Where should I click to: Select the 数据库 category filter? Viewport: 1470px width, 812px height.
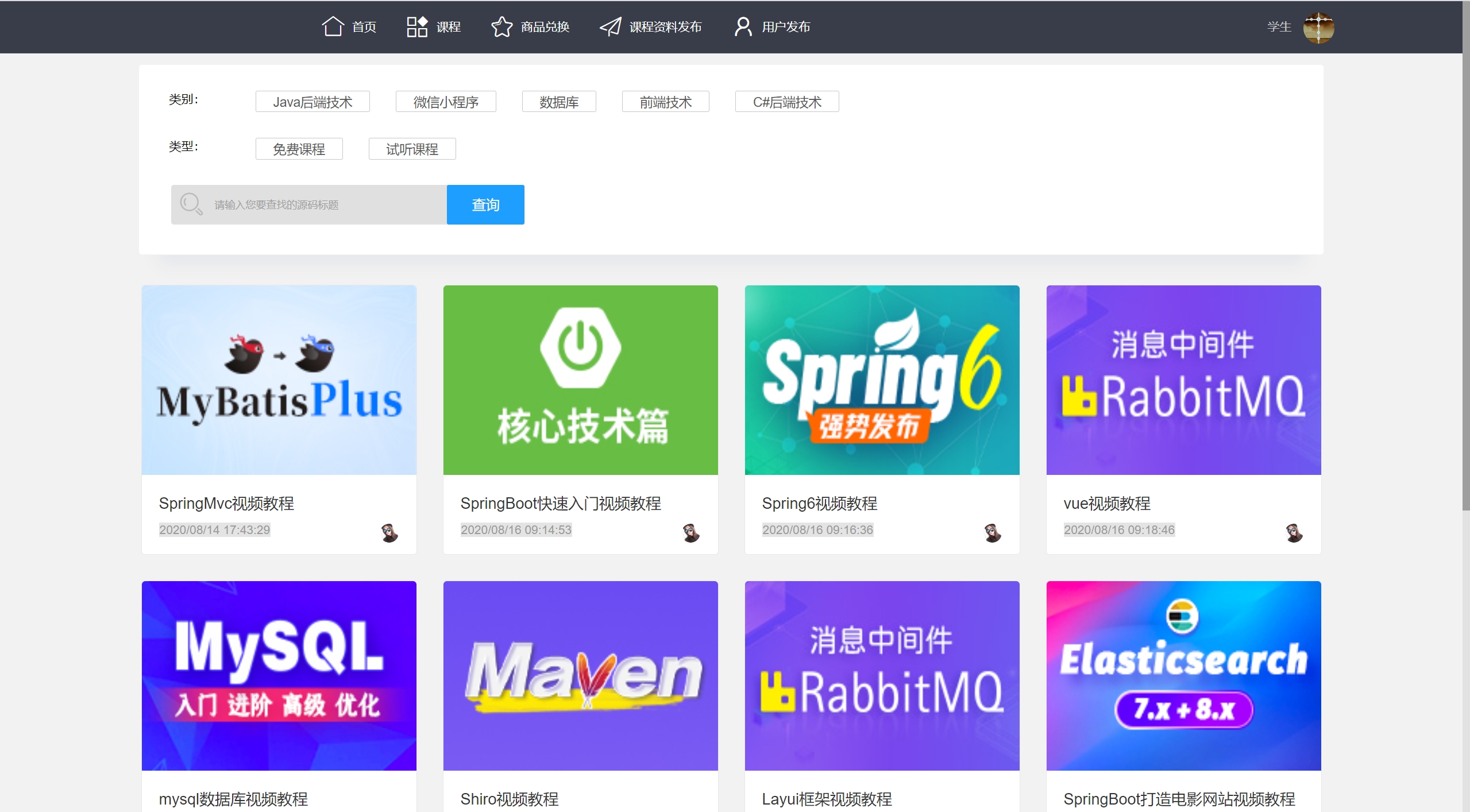click(x=558, y=102)
